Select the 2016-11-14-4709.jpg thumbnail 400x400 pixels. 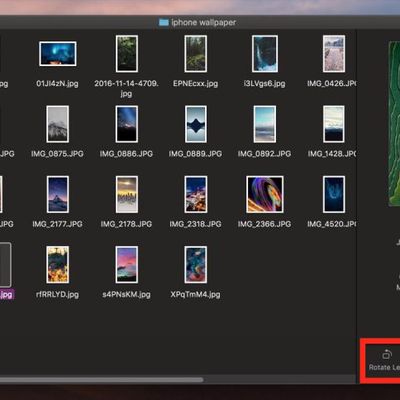point(127,54)
